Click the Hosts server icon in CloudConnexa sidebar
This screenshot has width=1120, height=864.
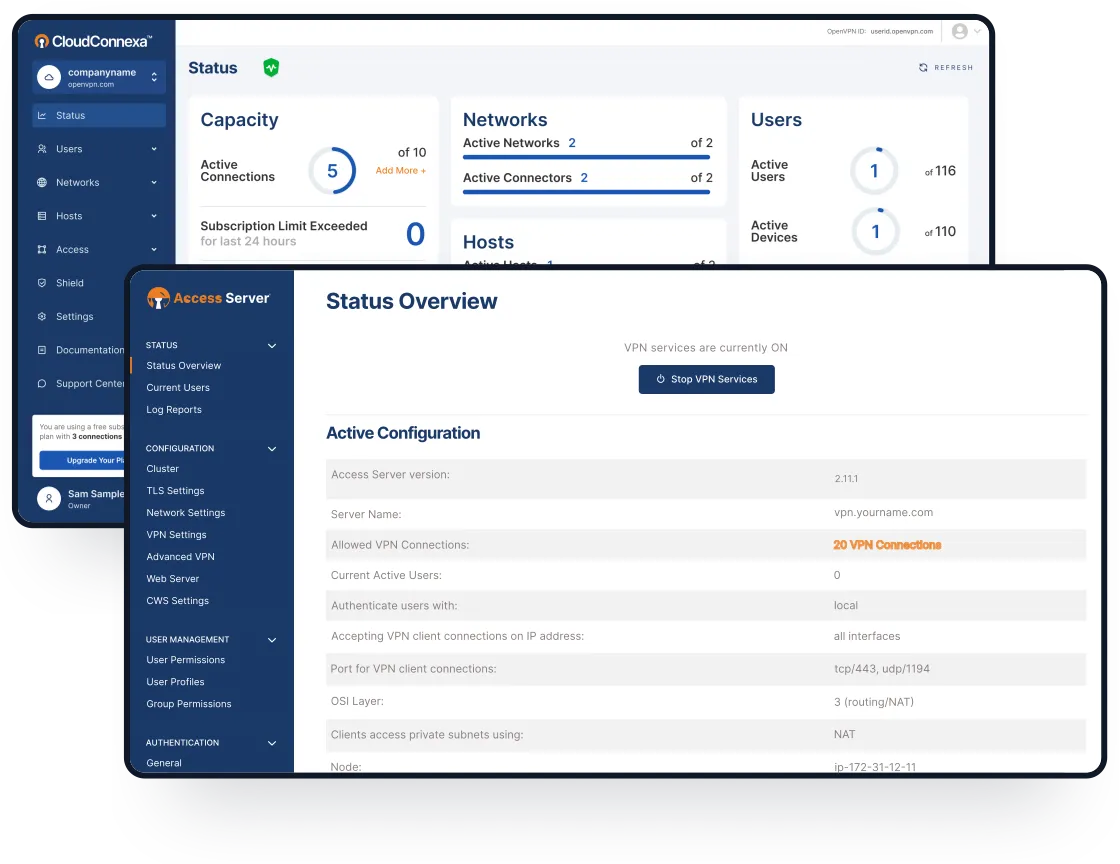(x=42, y=216)
